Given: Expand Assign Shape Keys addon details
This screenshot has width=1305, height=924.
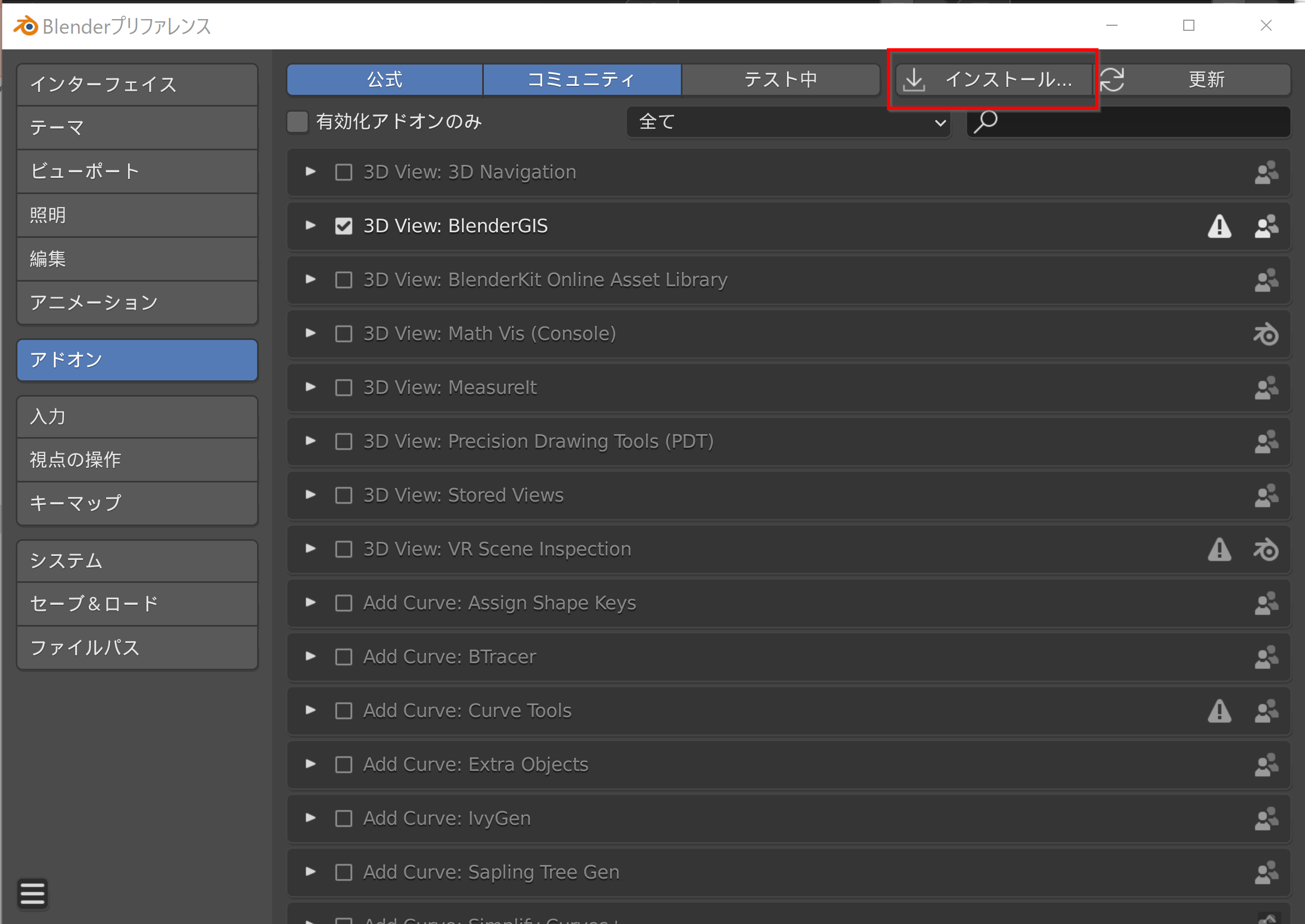Looking at the screenshot, I should click(x=310, y=603).
